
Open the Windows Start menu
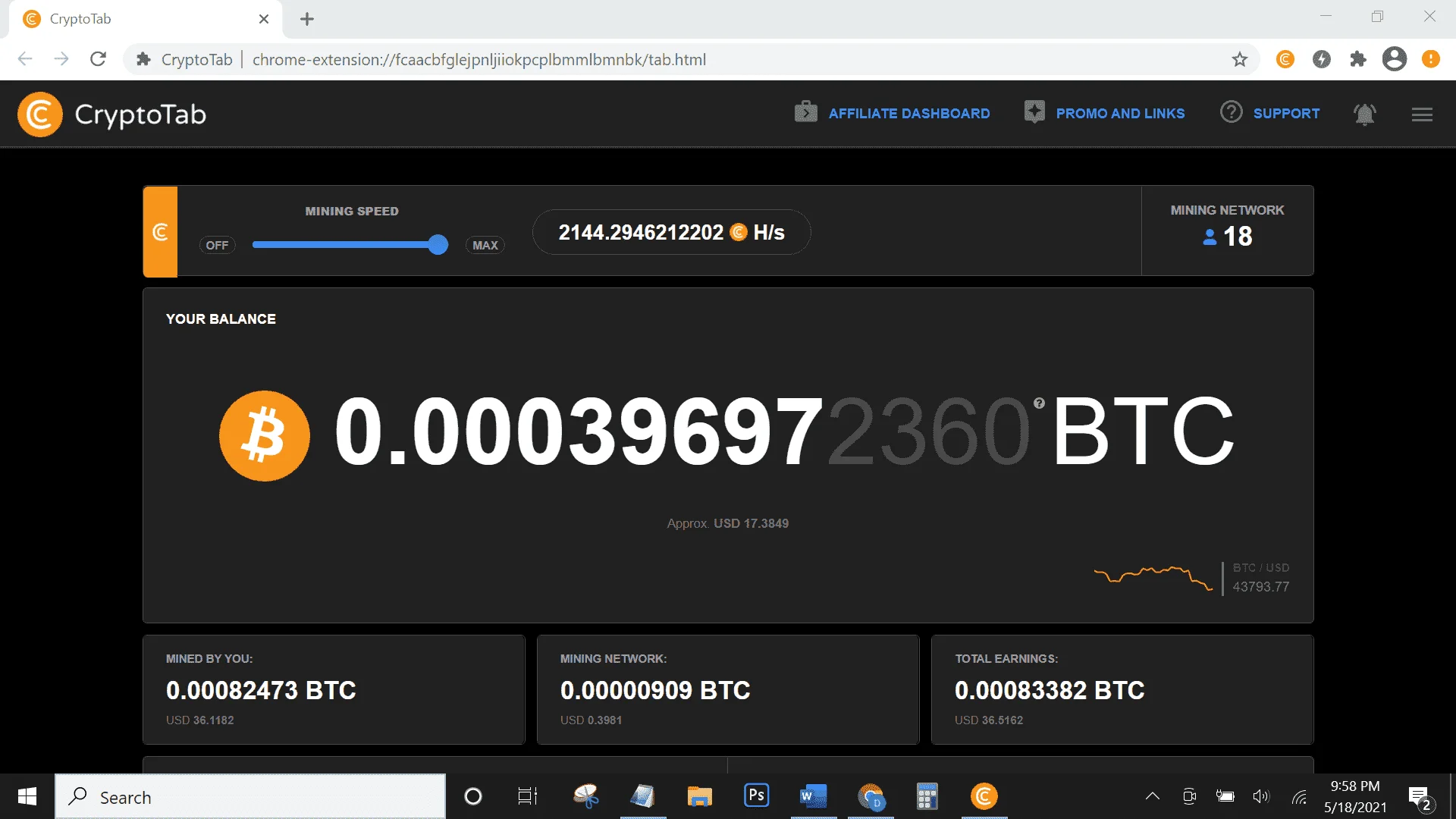pyautogui.click(x=27, y=796)
